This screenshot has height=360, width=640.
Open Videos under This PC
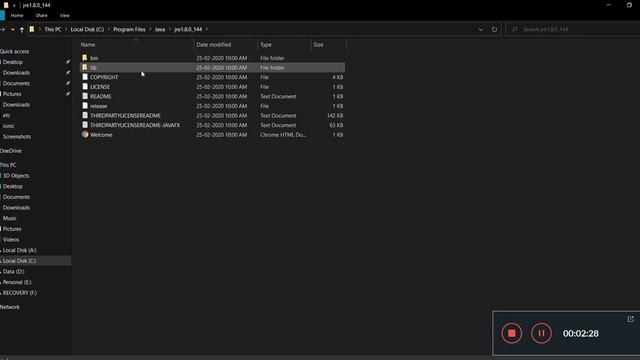coord(11,240)
